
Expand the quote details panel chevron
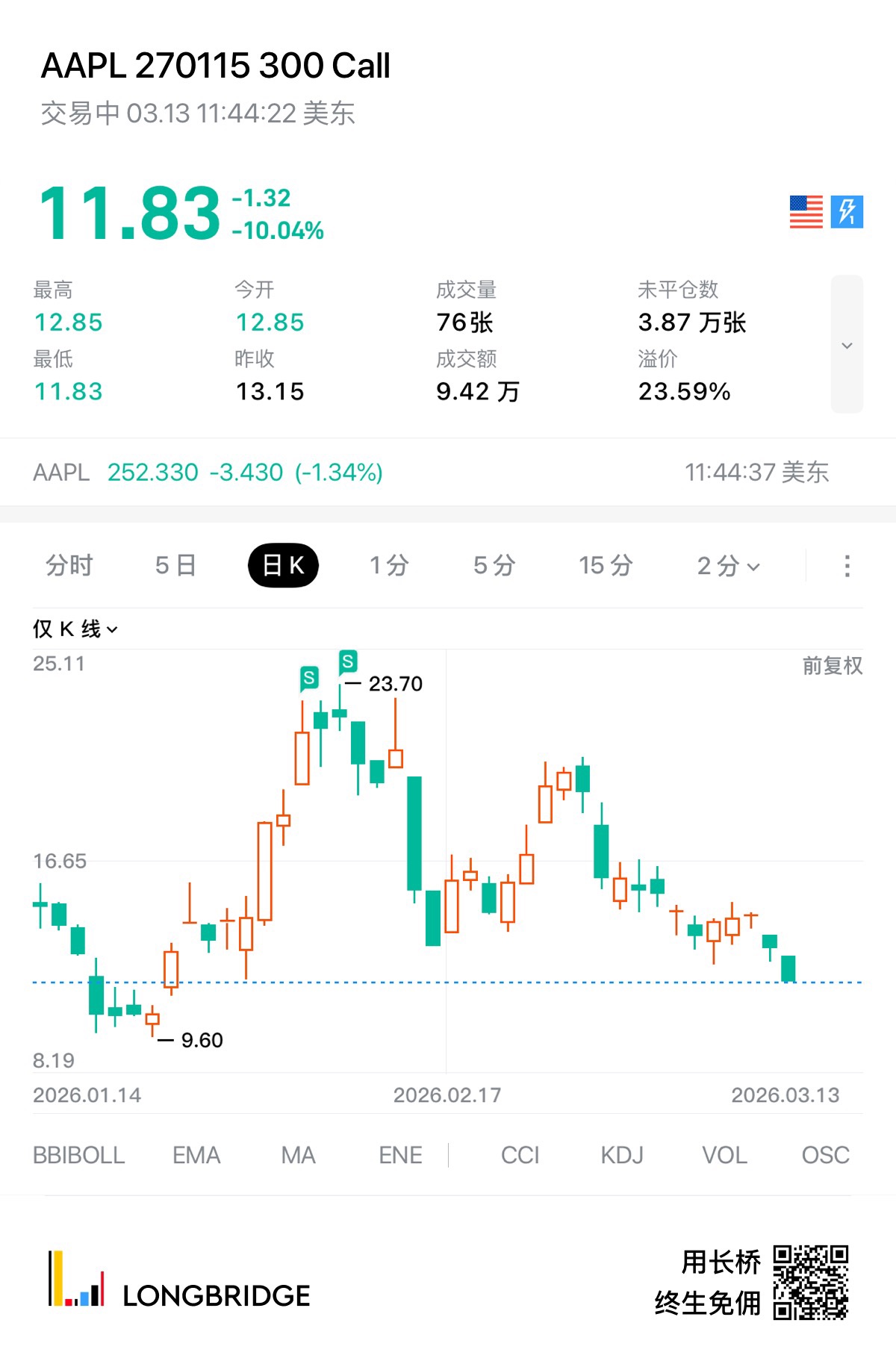[847, 345]
